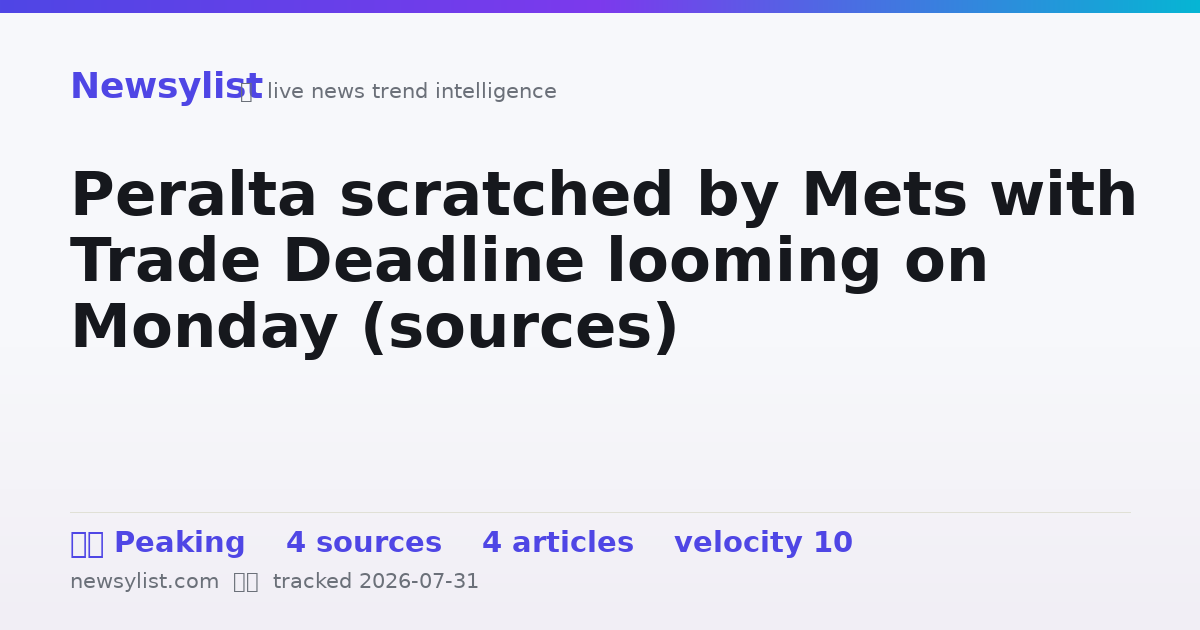Image resolution: width=1200 pixels, height=630 pixels.
Task: Select the Peaking trend label
Action: click(x=179, y=543)
